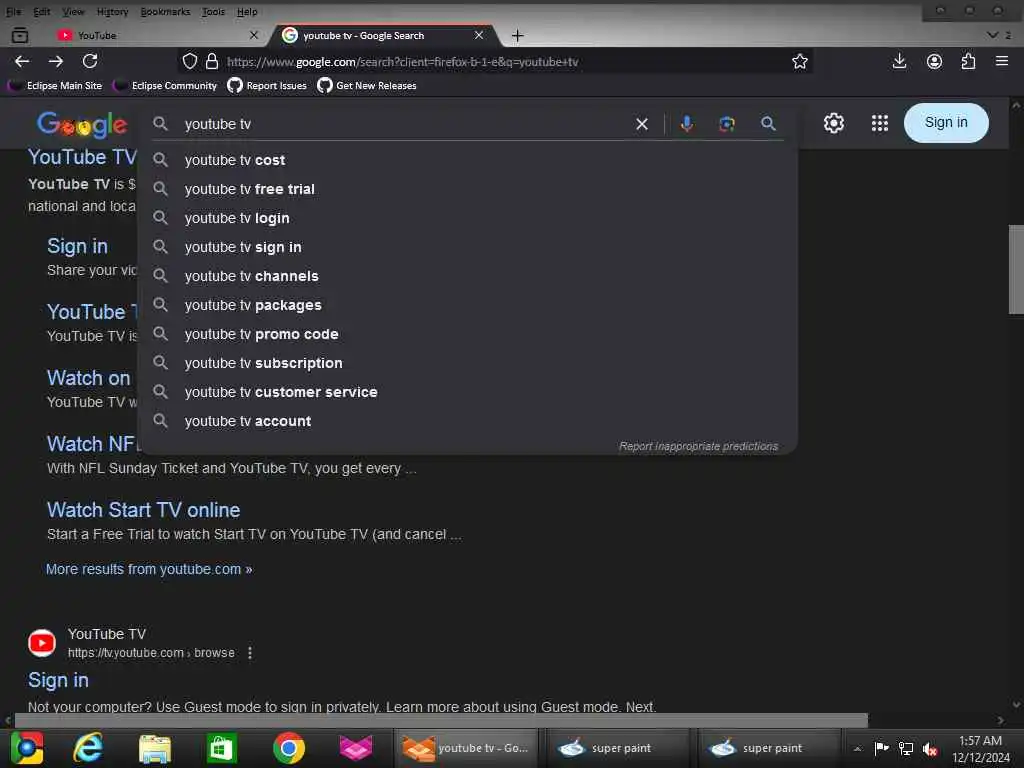Select suggestion youtube tv packages
The height and width of the screenshot is (768, 1024).
coord(467,305)
